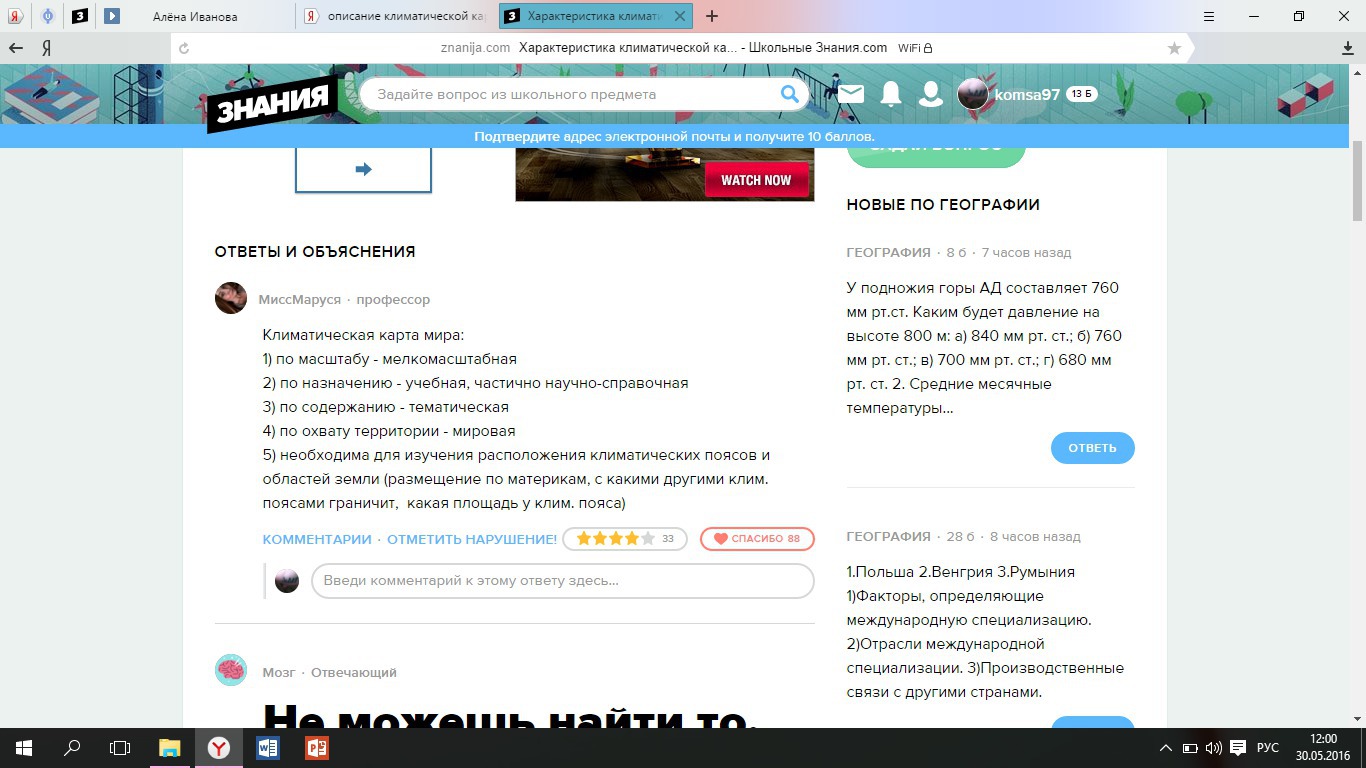This screenshot has height=768, width=1366.
Task: Reload the page from the address bar
Action: [x=183, y=48]
